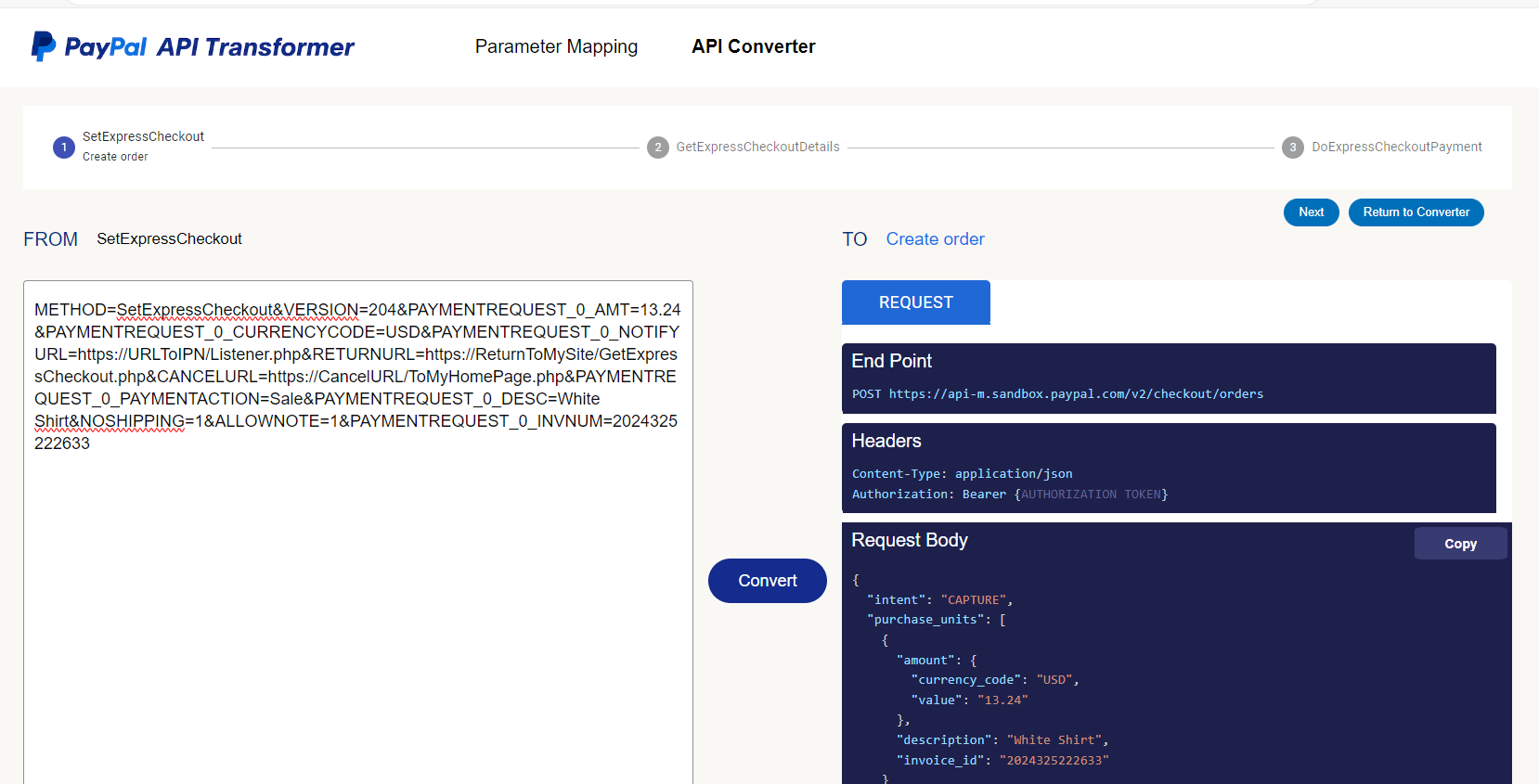Select the GetExpressCheckoutDetails step label
The width and height of the screenshot is (1539, 784).
(x=757, y=148)
